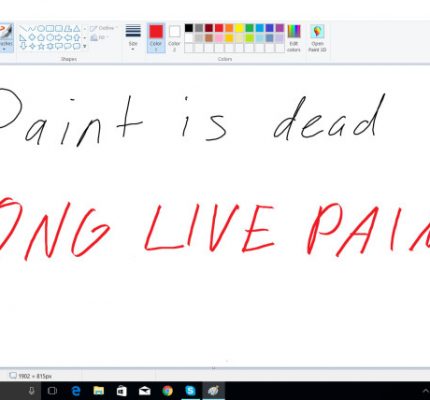The height and width of the screenshot is (400, 430).
Task: Pick the lavender color swatch
Action: [280, 38]
